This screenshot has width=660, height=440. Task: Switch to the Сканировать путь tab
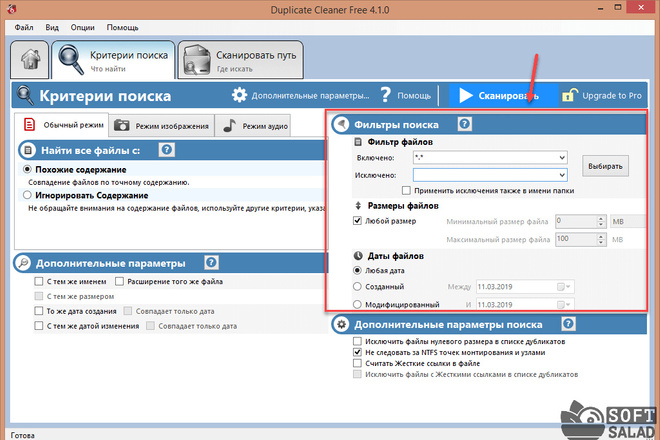click(x=240, y=60)
